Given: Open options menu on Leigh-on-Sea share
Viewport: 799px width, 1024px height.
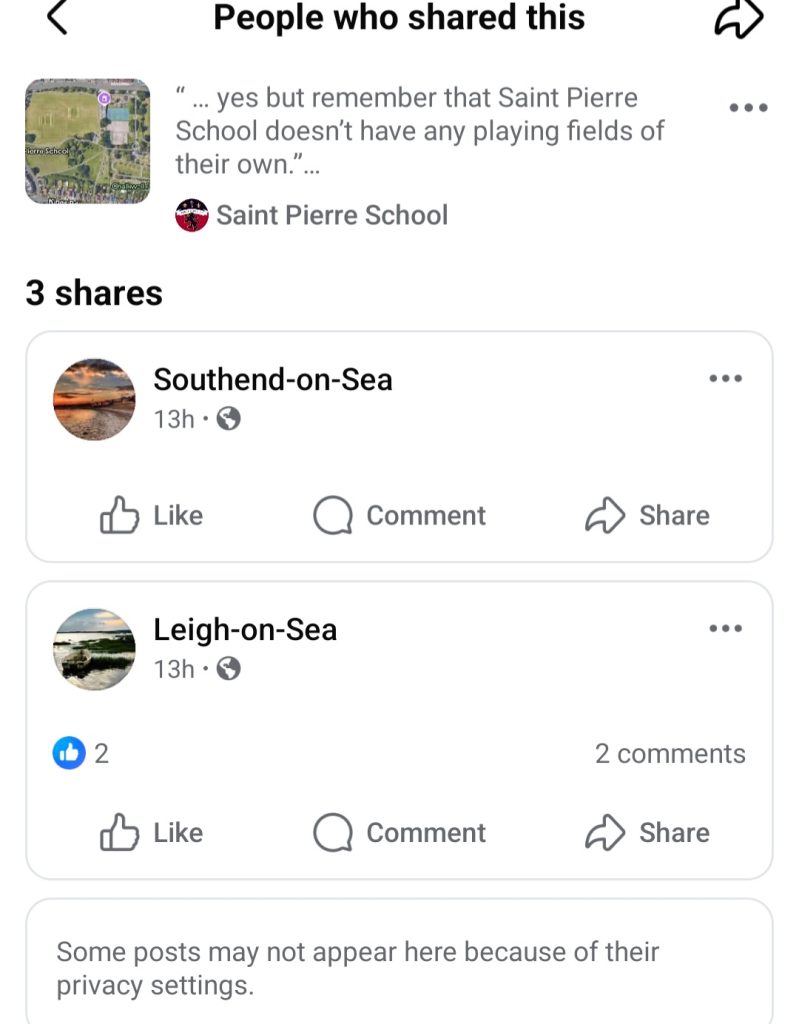Looking at the screenshot, I should 726,629.
